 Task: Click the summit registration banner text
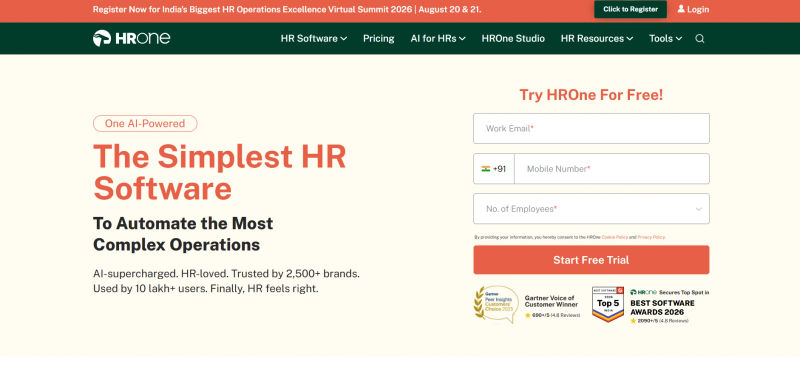tap(287, 9)
